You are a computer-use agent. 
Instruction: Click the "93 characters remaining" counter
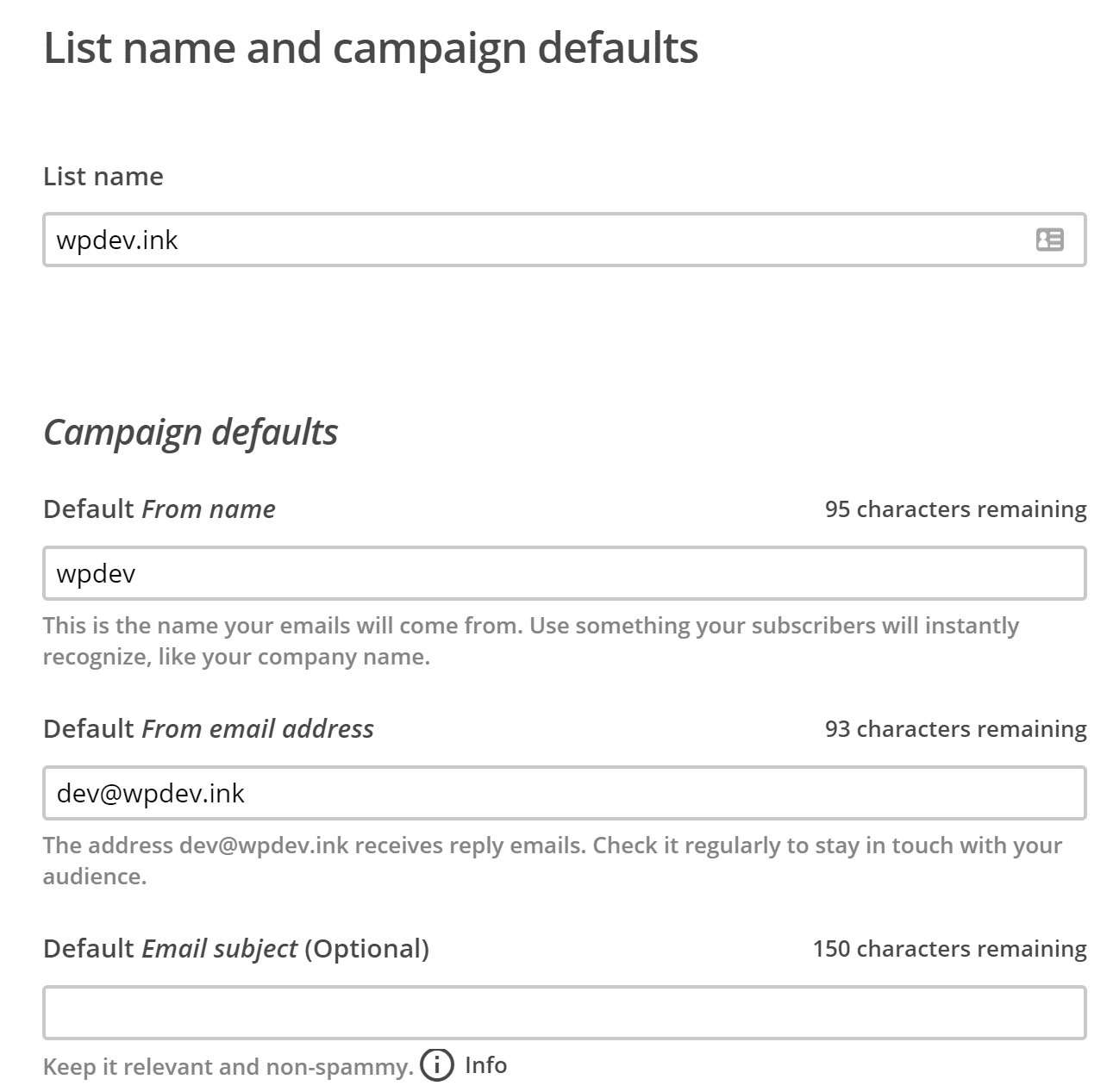click(x=955, y=729)
